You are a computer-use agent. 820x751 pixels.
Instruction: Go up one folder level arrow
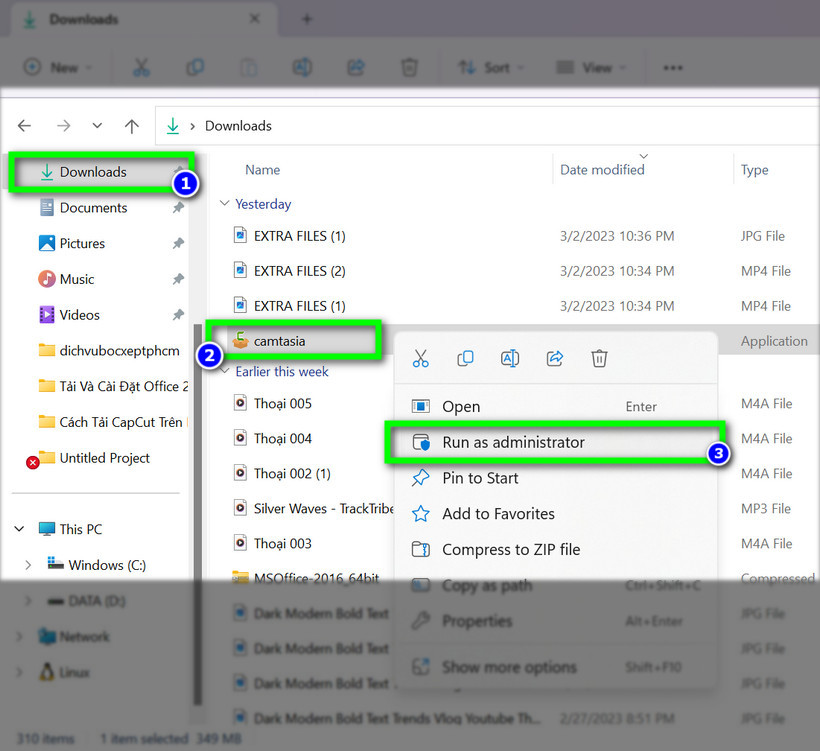point(131,126)
